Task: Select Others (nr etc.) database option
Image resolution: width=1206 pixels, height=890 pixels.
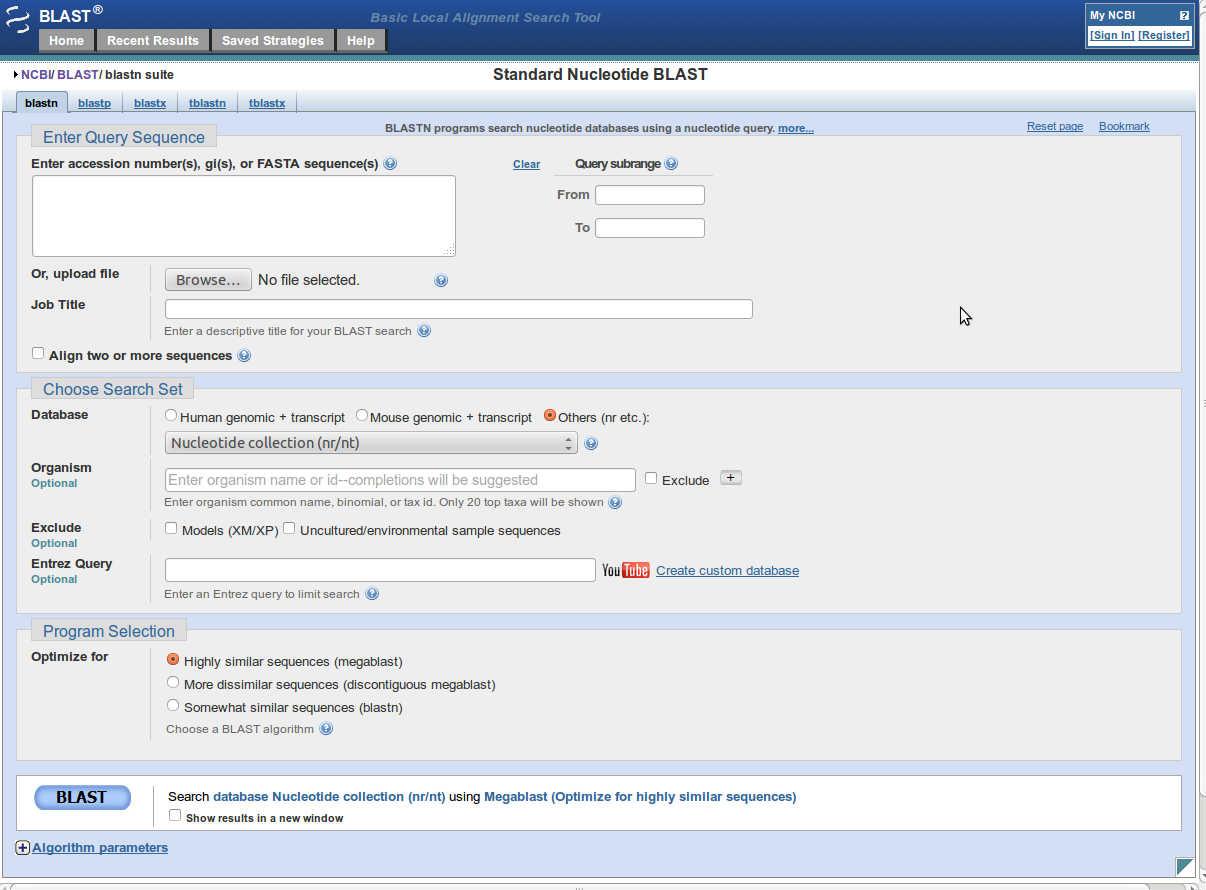Action: [550, 415]
